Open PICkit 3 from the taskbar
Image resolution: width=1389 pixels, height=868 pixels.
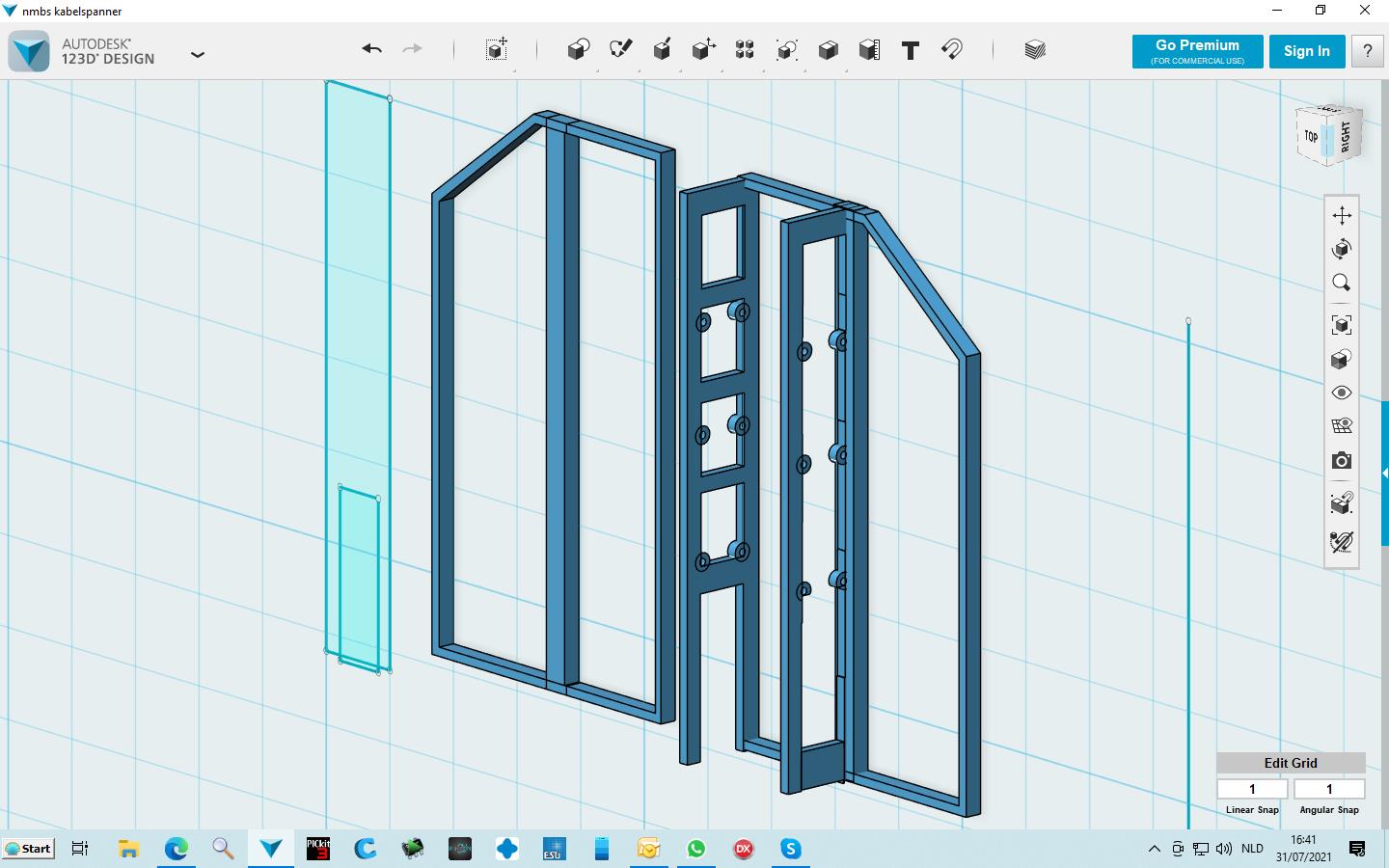317,849
